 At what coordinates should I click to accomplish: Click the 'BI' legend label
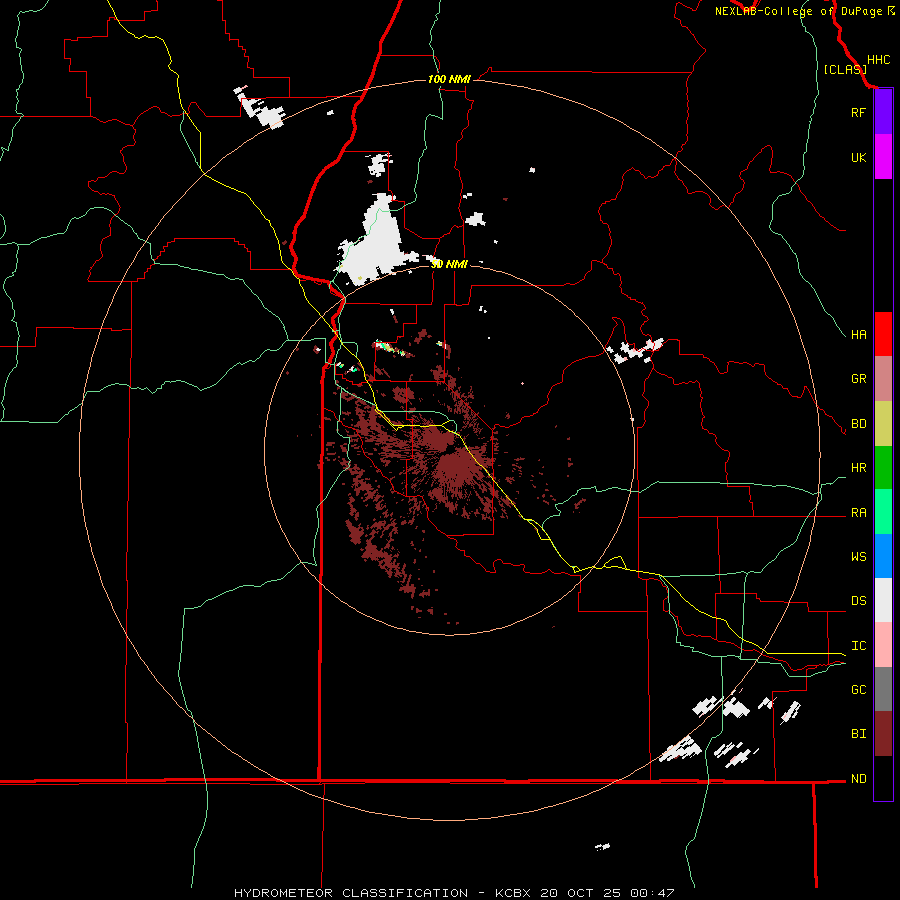(x=858, y=734)
